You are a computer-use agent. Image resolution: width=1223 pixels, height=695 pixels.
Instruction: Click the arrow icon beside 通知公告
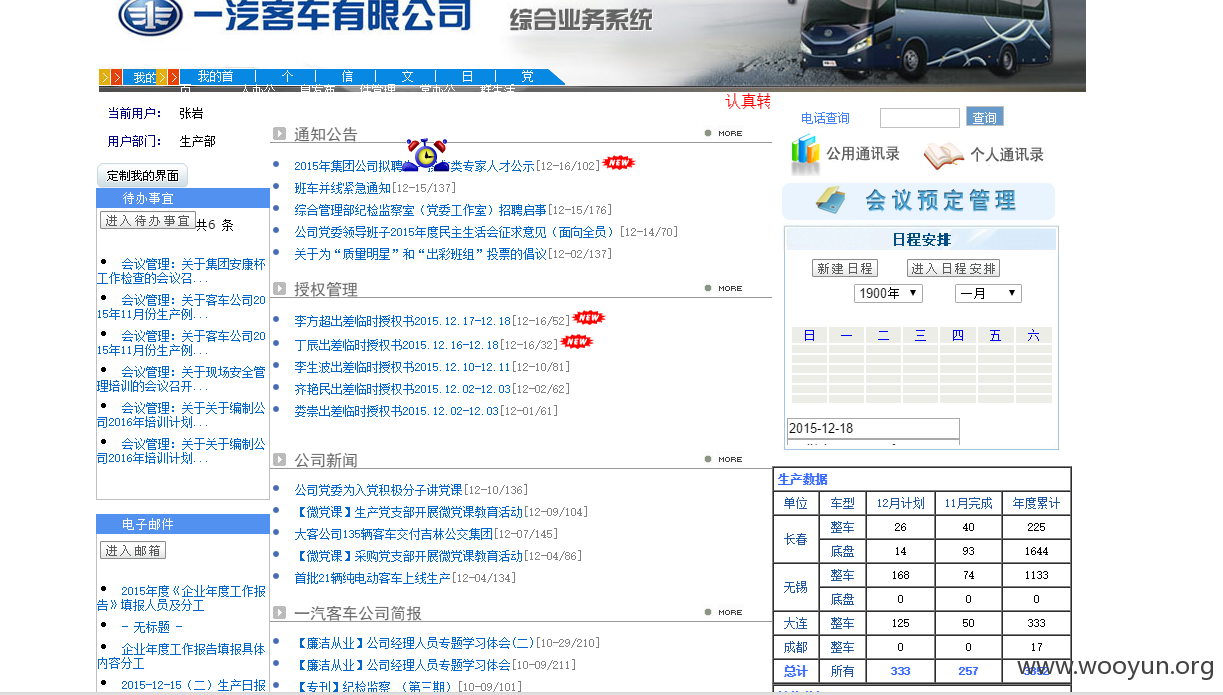[279, 133]
